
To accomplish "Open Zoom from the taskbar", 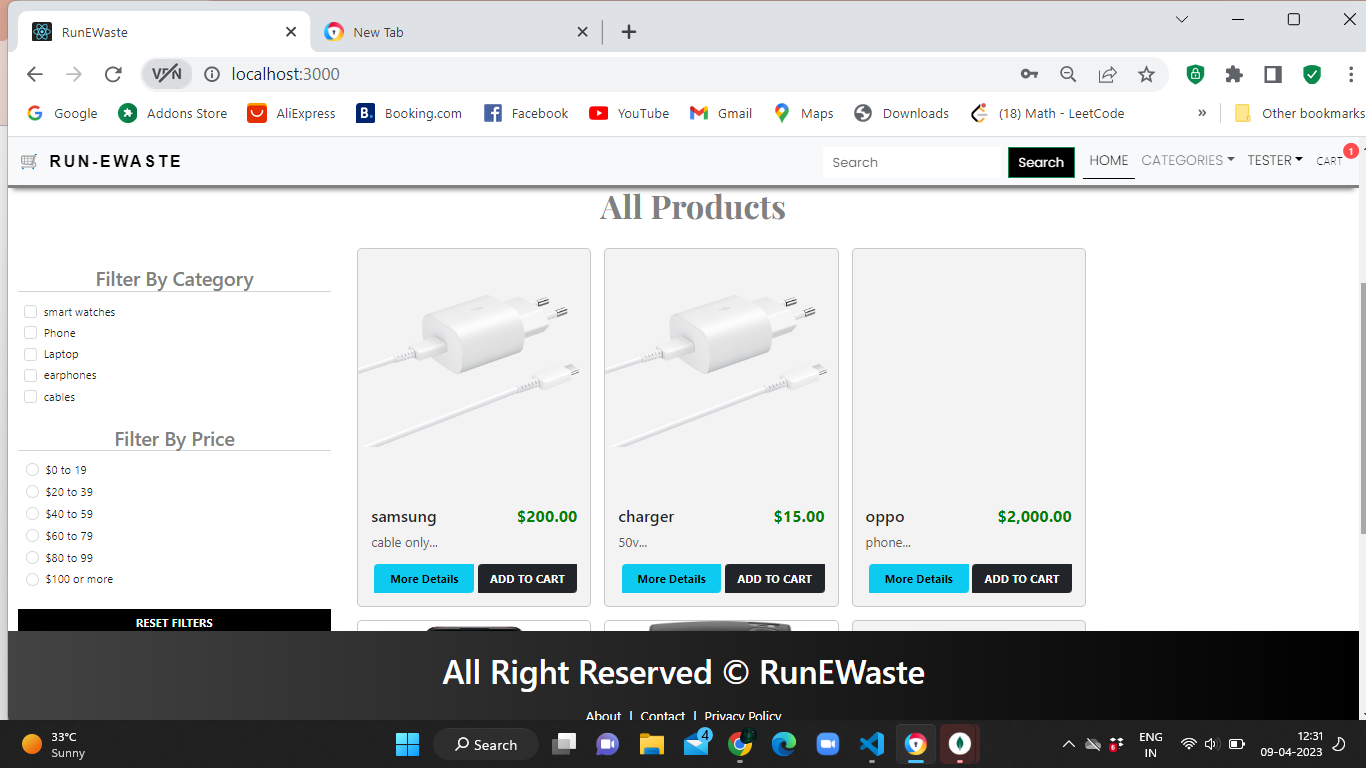I will click(x=827, y=744).
